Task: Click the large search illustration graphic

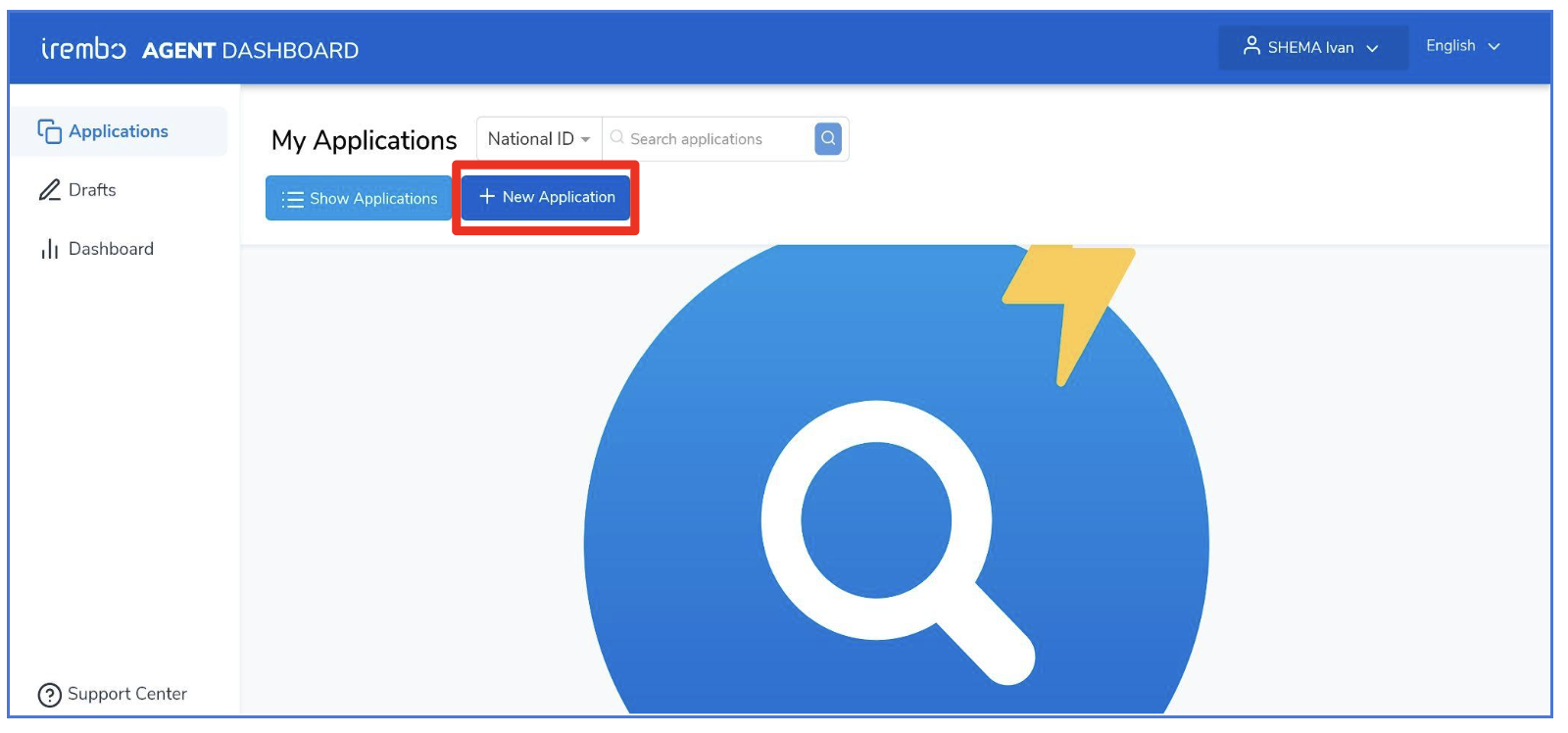Action: pos(896,480)
